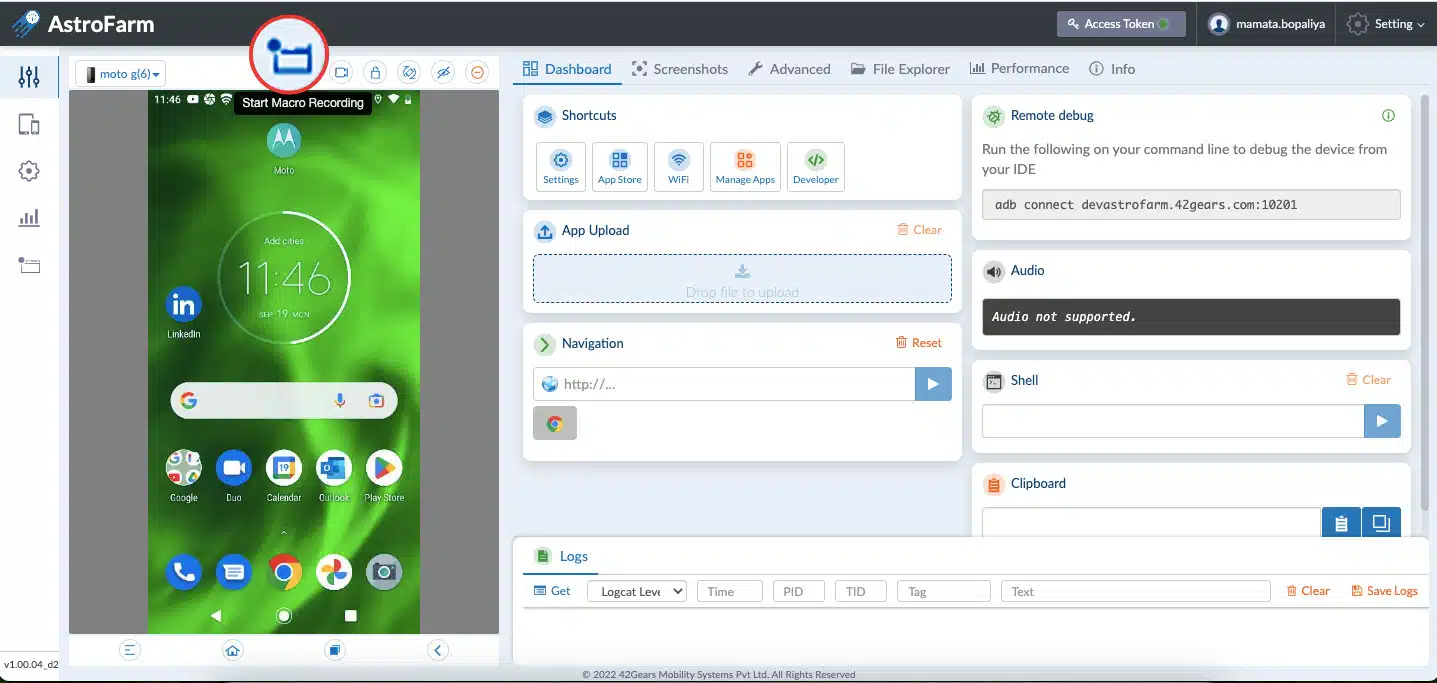Viewport: 1437px width, 683px height.
Task: Clear the Shell output
Action: (1368, 380)
